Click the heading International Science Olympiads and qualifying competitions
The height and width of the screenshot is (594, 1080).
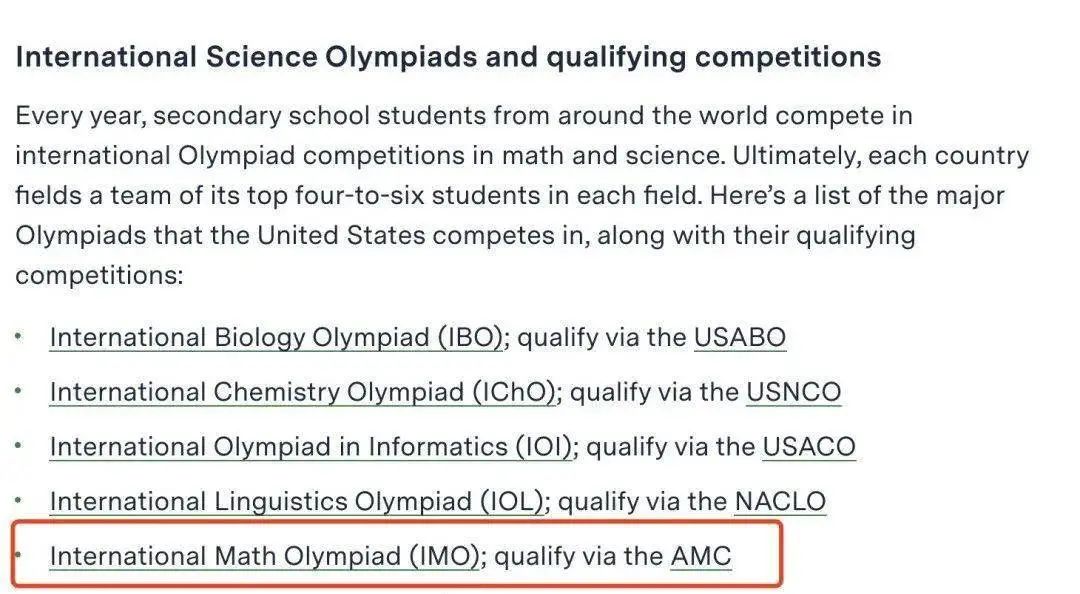[x=448, y=57]
